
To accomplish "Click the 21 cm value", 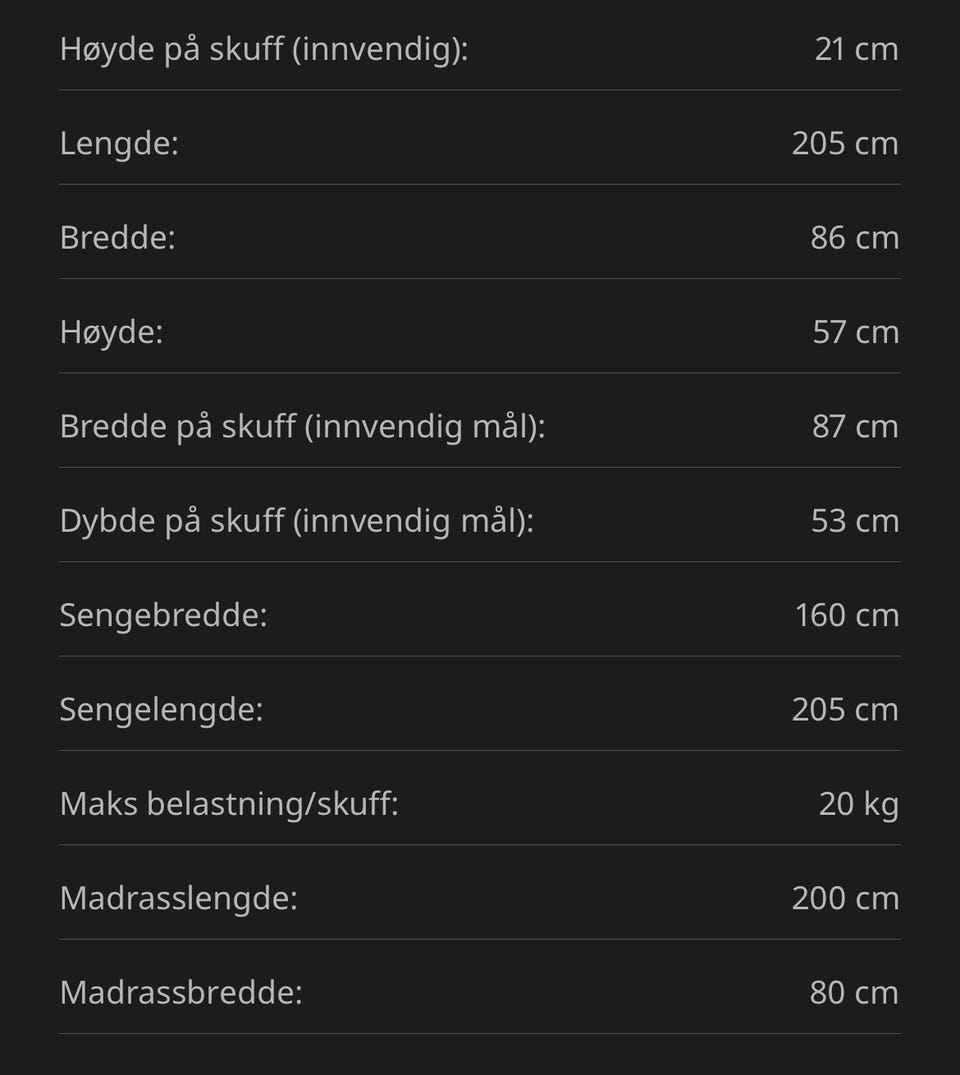I will click(856, 49).
